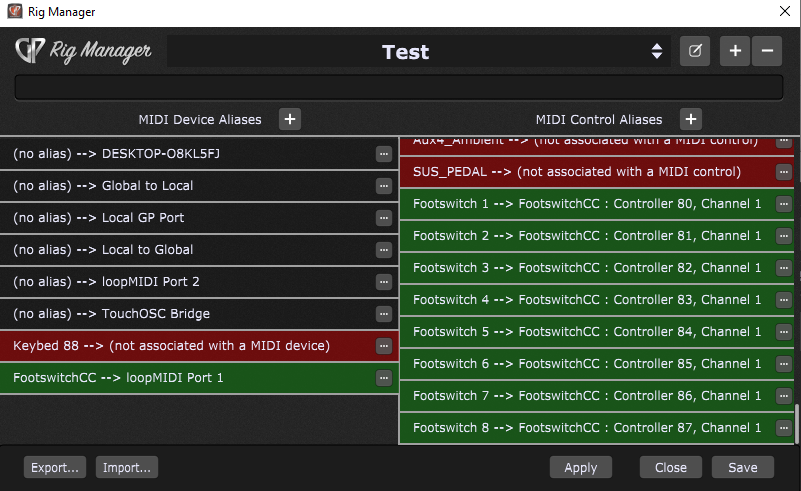Click the Export... button

click(55, 467)
